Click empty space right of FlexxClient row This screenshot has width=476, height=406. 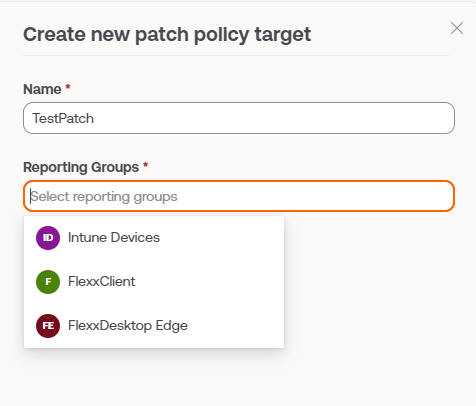click(x=209, y=282)
